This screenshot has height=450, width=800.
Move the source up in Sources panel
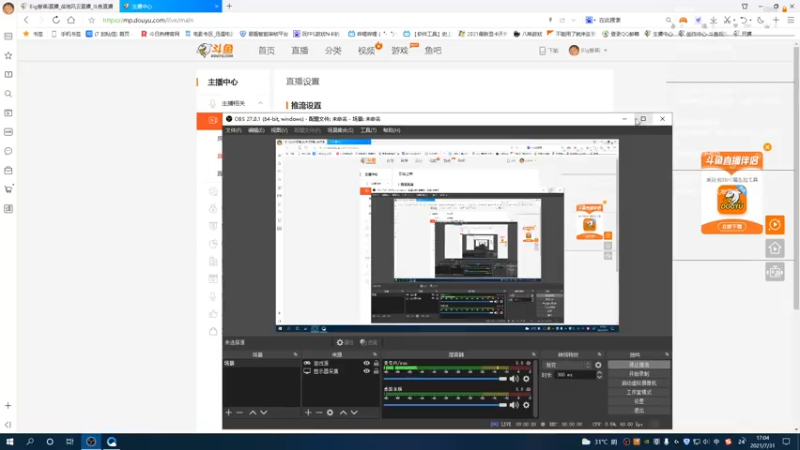coord(343,412)
